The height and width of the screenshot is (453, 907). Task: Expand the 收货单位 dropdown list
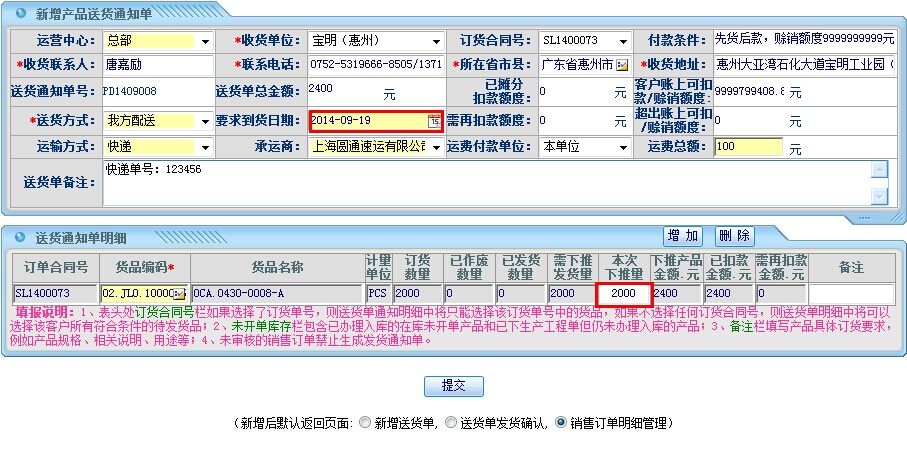pyautogui.click(x=436, y=41)
